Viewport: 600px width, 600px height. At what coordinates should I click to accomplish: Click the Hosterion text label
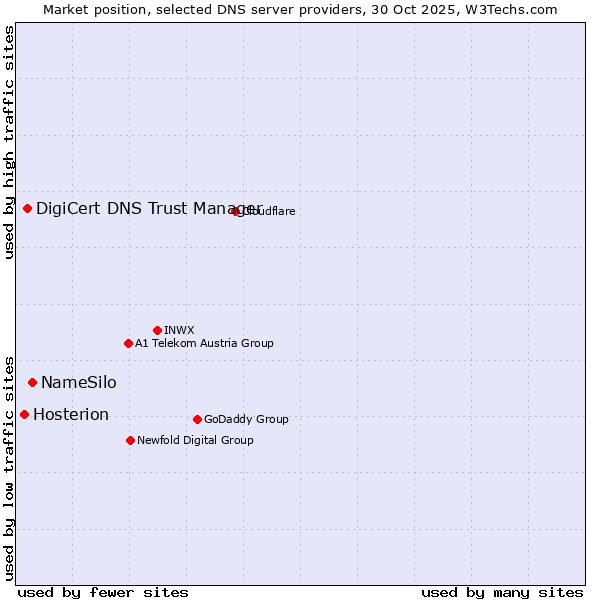pos(71,414)
